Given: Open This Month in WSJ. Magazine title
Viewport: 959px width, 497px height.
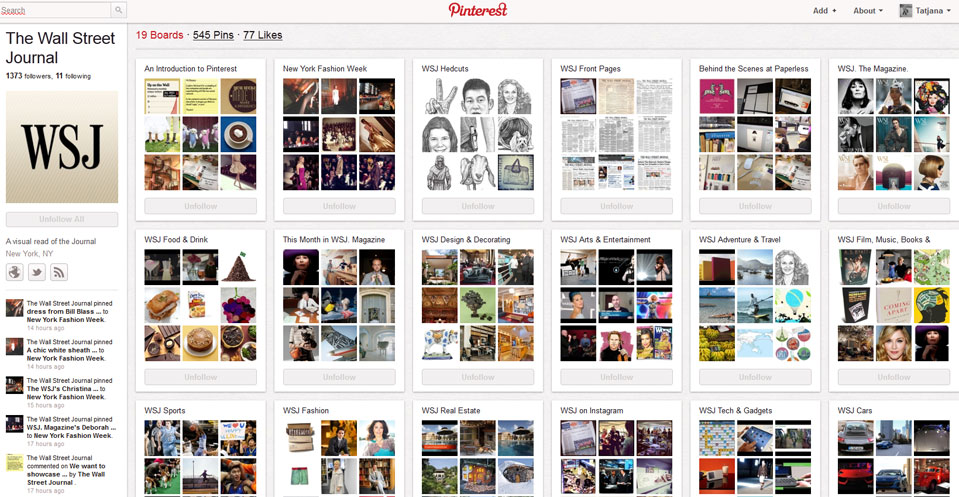Looking at the screenshot, I should [334, 240].
